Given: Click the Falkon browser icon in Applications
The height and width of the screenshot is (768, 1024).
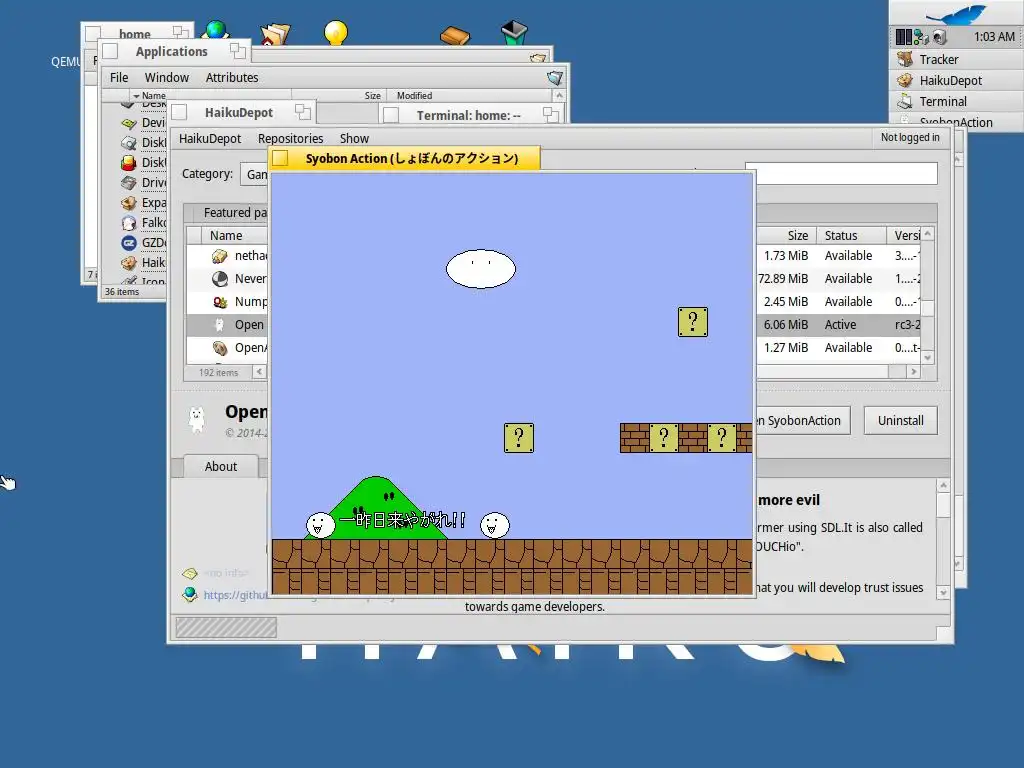Looking at the screenshot, I should point(129,223).
